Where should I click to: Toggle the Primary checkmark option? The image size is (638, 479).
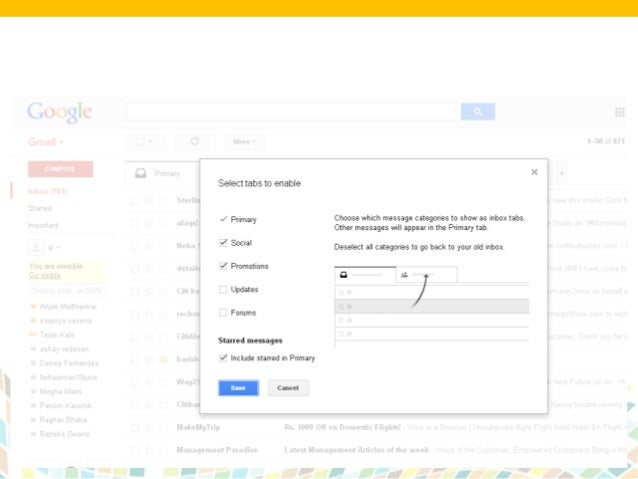(223, 219)
